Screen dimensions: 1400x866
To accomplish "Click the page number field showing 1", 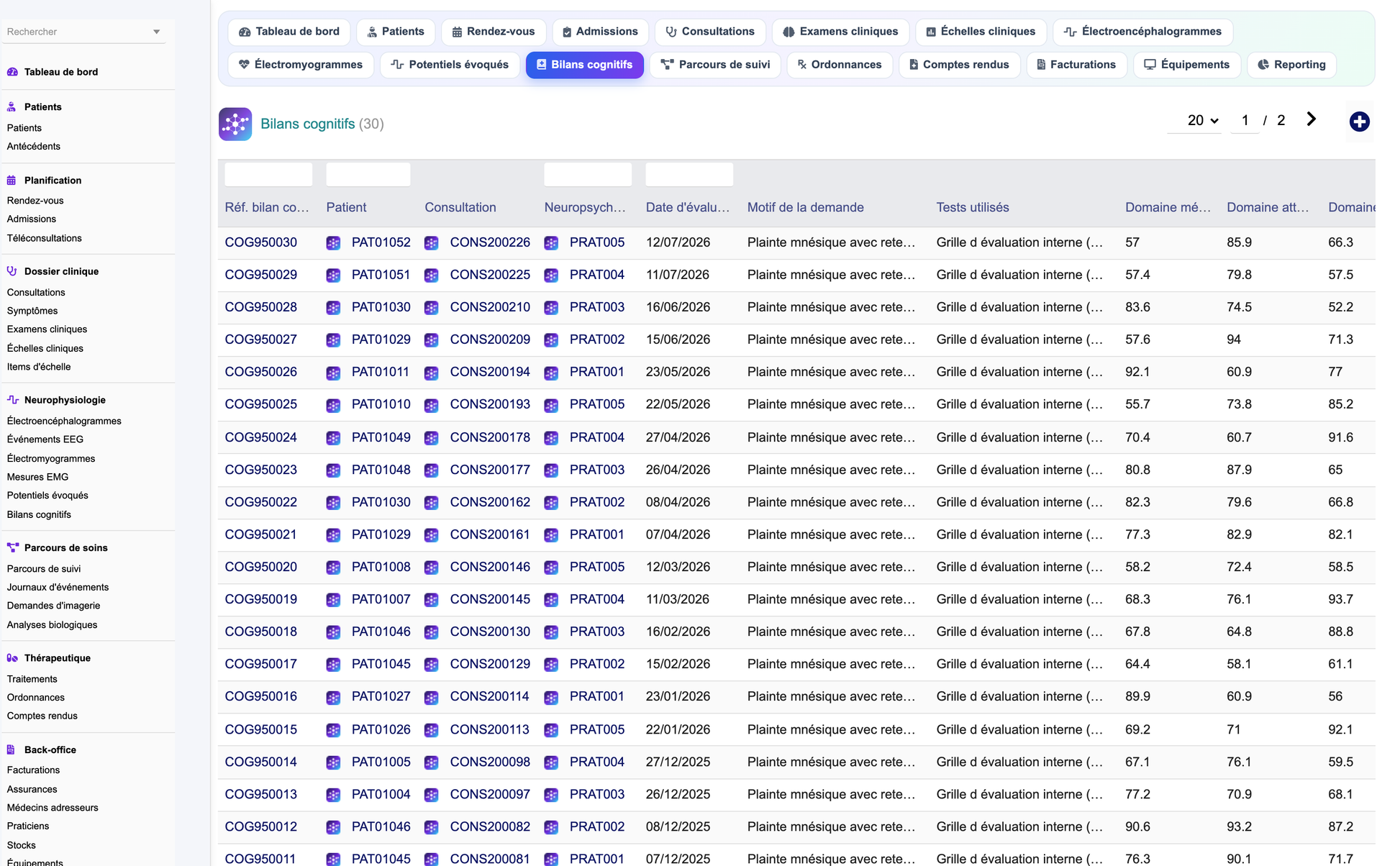I will tap(1245, 120).
